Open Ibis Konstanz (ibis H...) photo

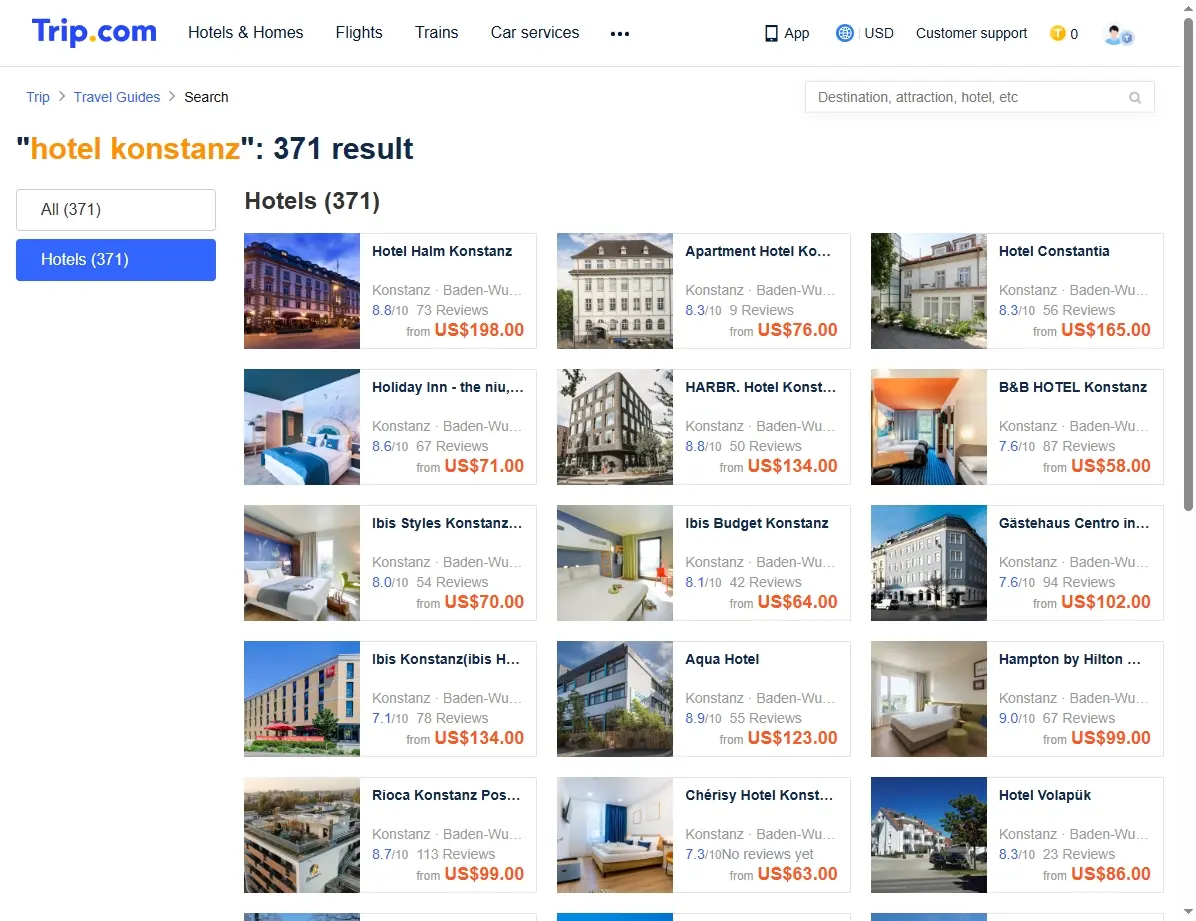pyautogui.click(x=302, y=699)
